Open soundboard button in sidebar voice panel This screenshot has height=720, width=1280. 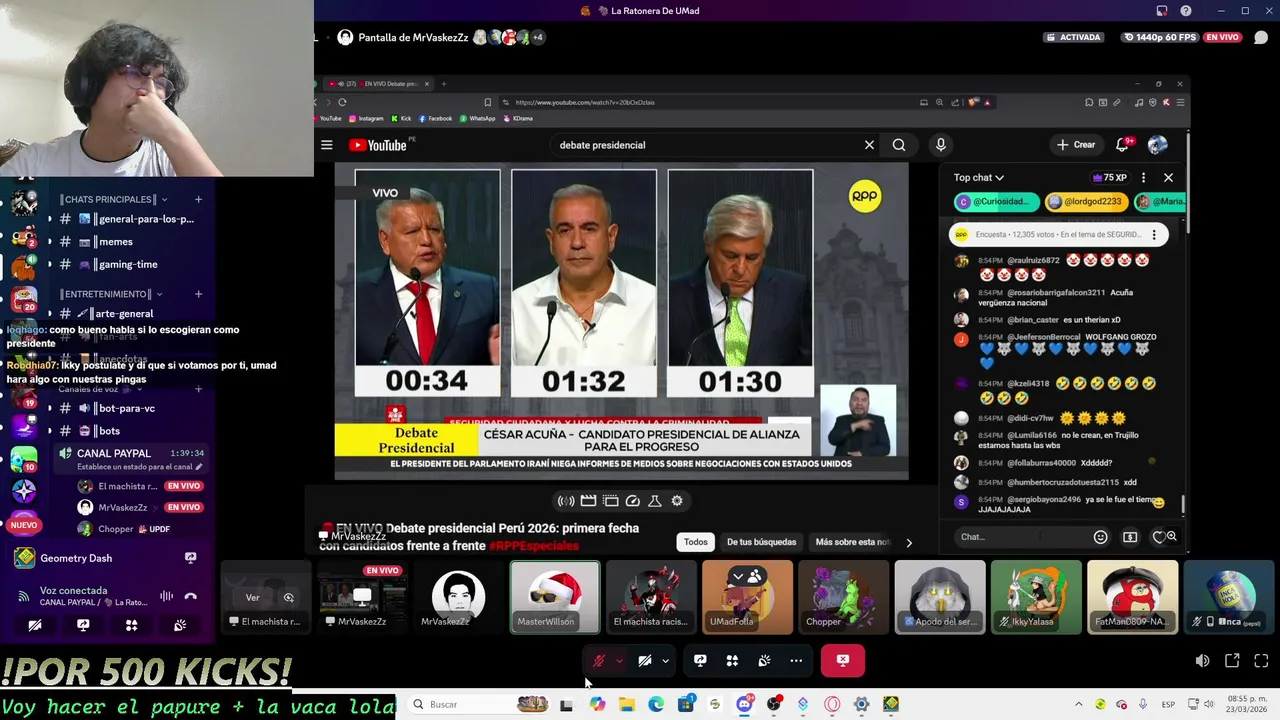tap(180, 625)
